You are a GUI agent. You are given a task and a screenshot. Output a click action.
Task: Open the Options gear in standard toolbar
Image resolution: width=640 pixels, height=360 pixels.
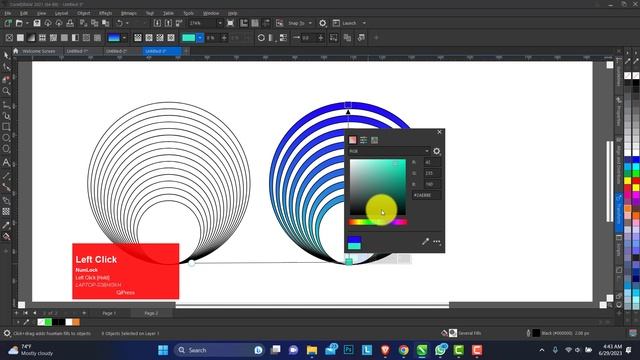pos(322,23)
